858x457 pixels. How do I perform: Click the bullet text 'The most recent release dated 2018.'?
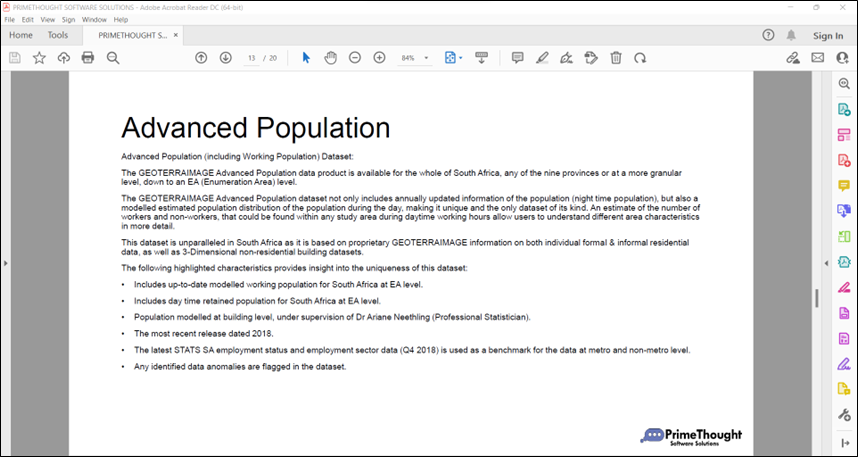204,333
